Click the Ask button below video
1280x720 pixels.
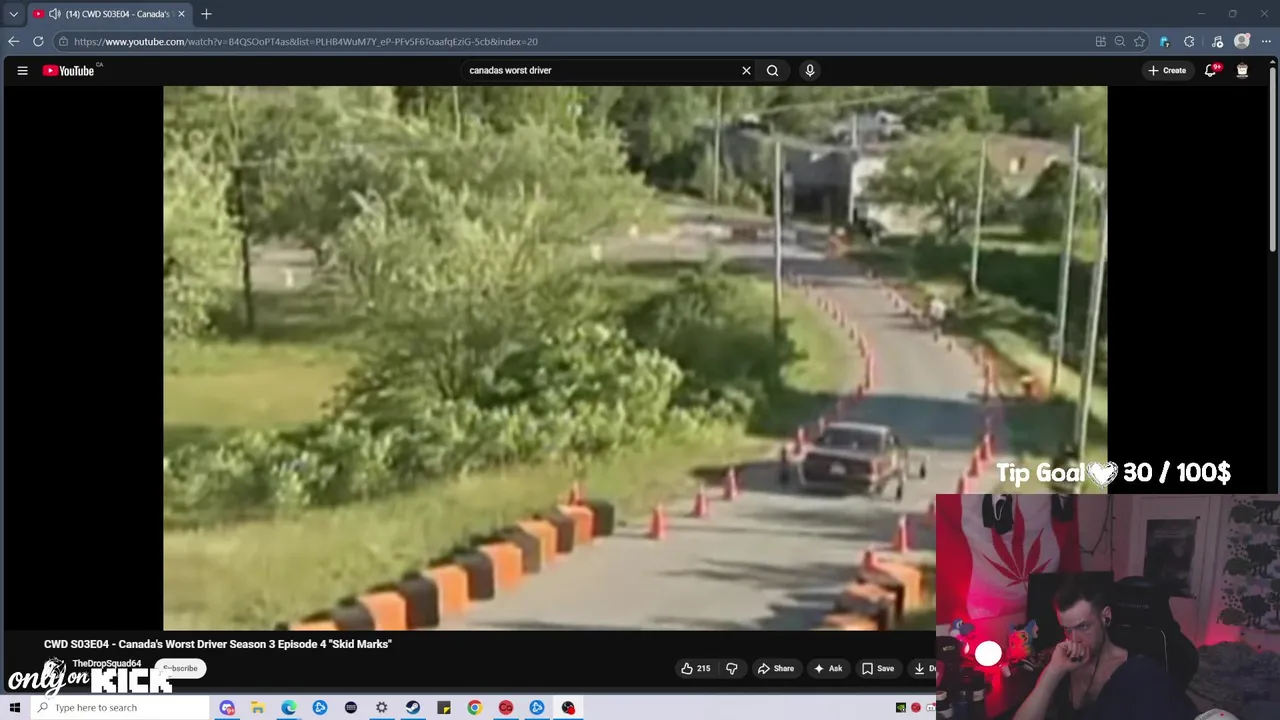pos(828,668)
